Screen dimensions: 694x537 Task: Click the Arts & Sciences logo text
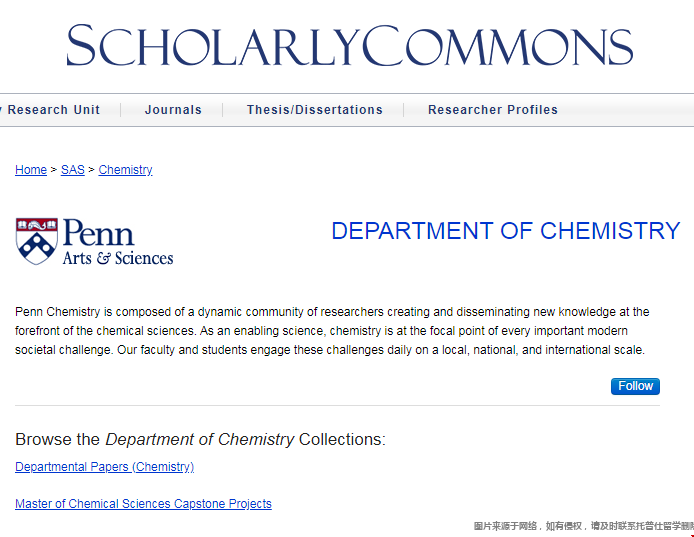(118, 258)
